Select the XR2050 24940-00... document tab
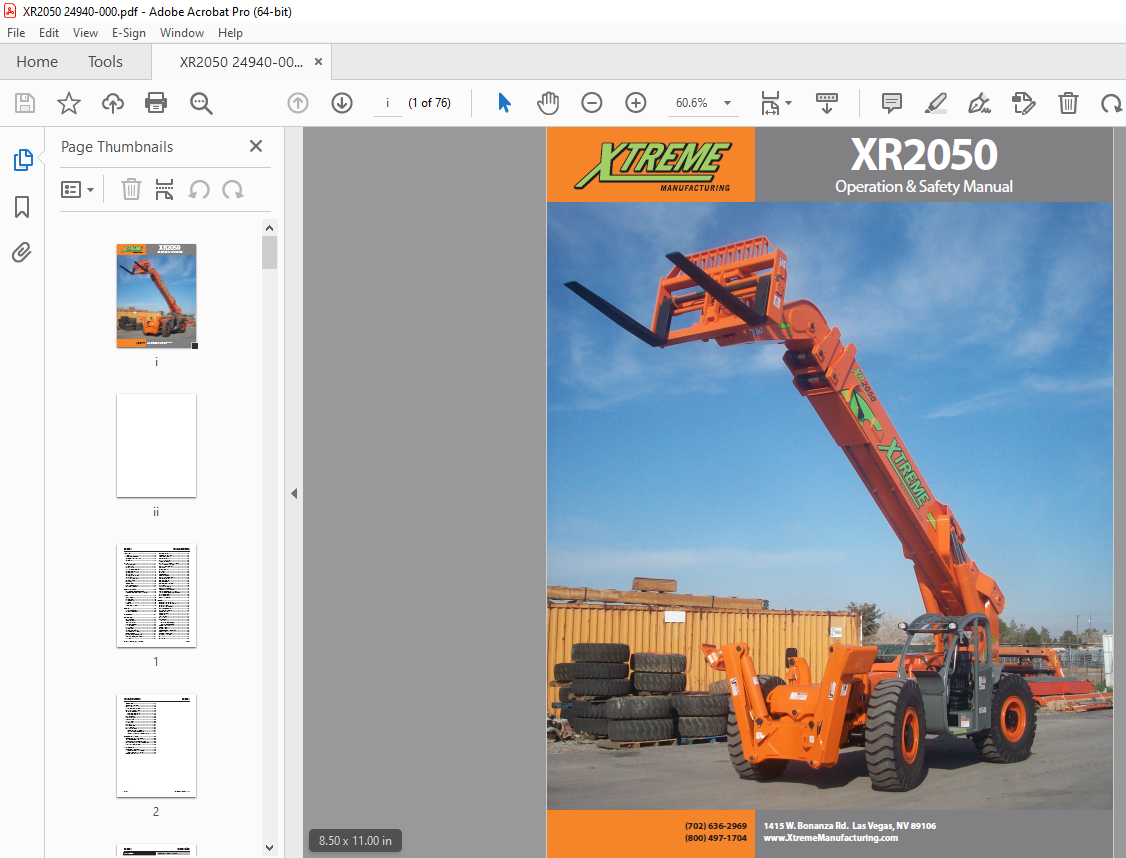This screenshot has height=858, width=1126. (241, 62)
